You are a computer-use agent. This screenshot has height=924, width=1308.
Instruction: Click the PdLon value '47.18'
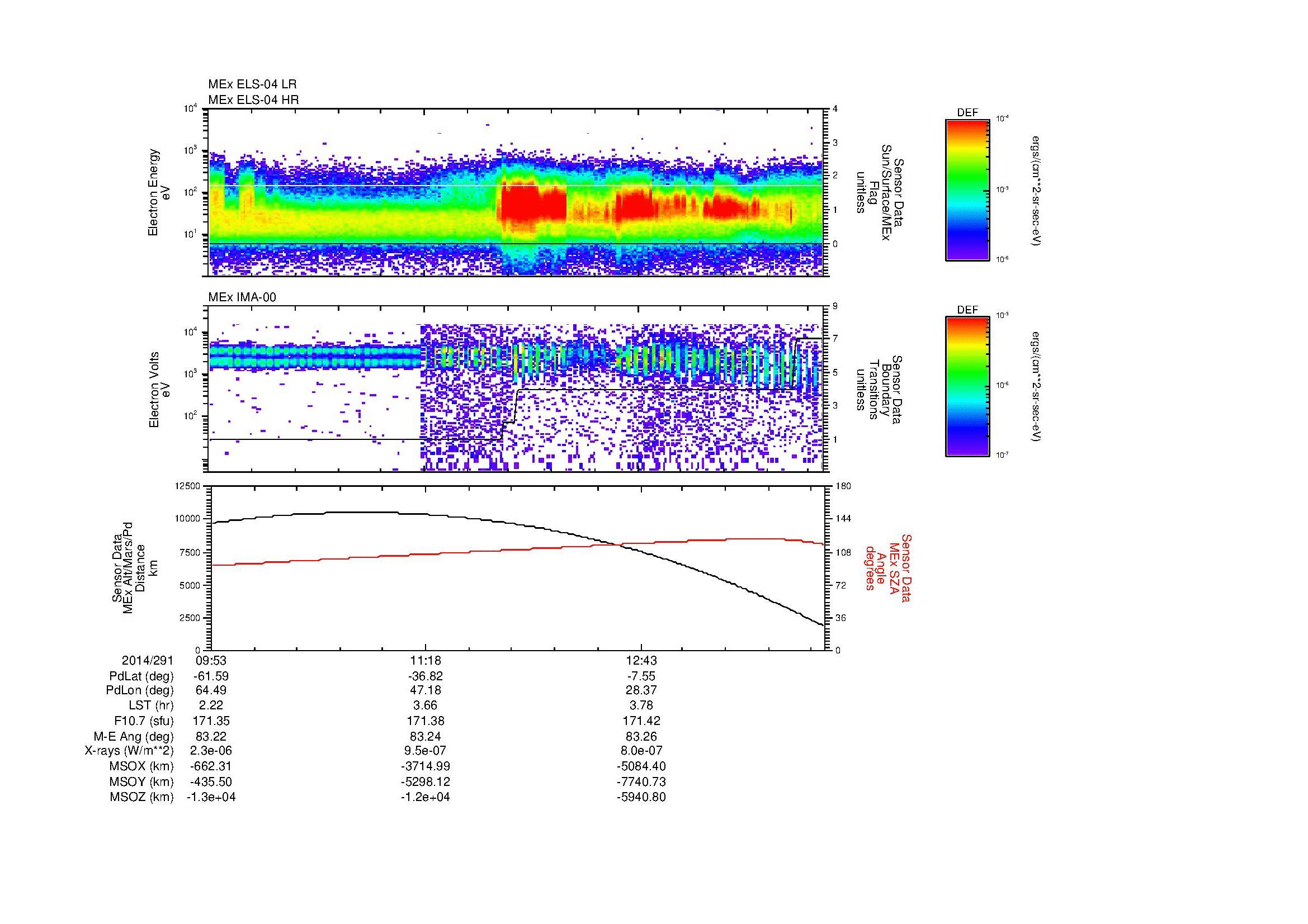point(425,690)
